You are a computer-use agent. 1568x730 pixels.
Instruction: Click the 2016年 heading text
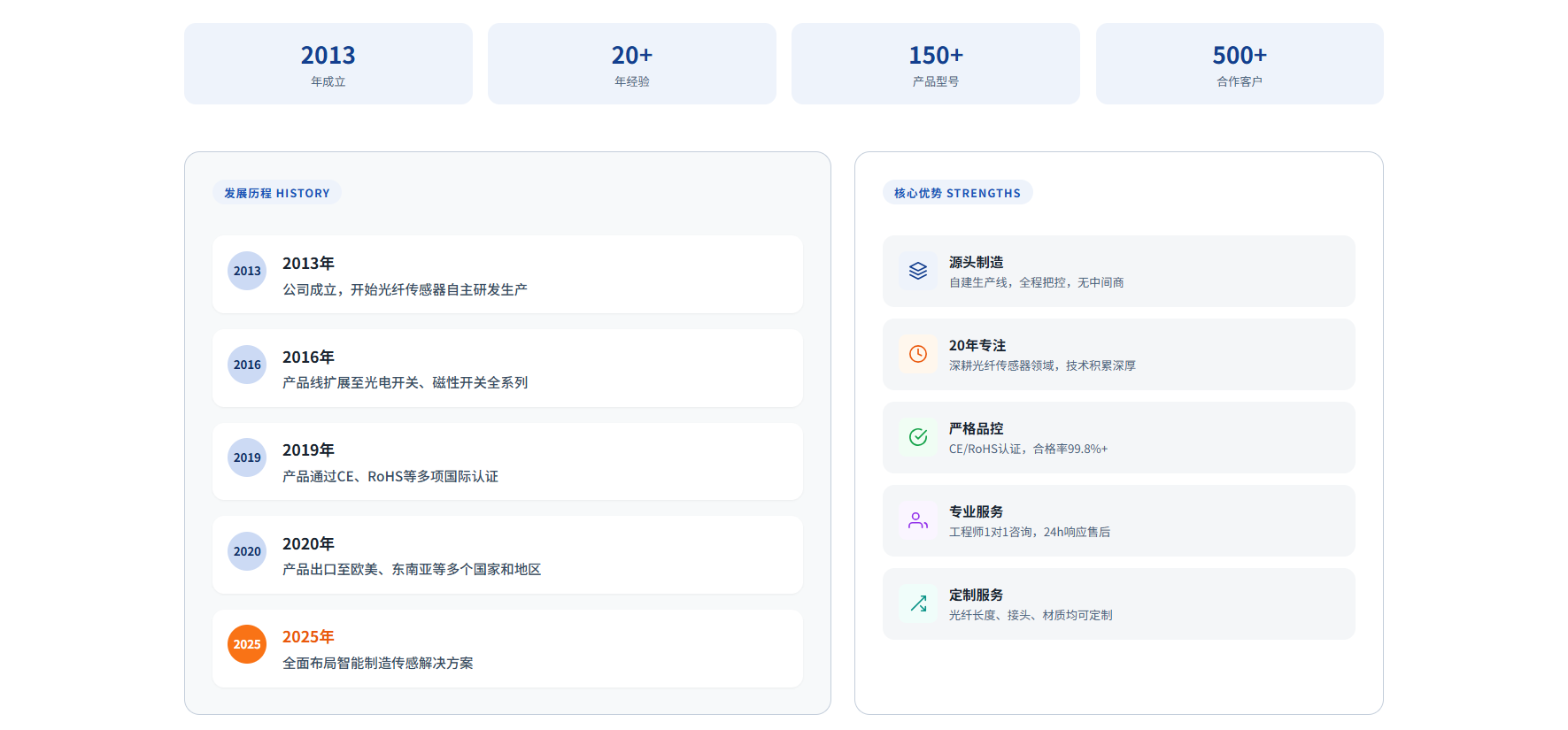point(308,357)
